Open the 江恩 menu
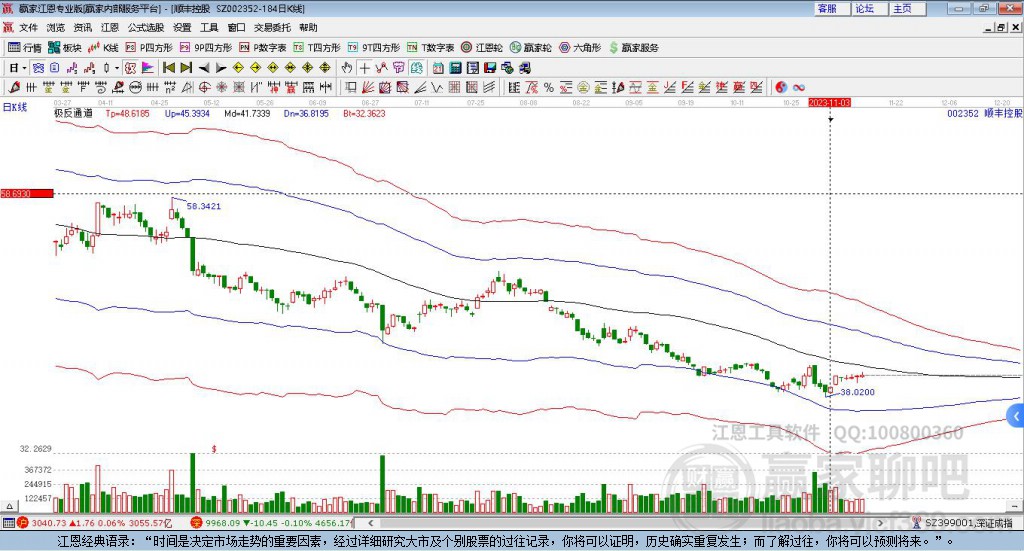This screenshot has width=1024, height=551. (110, 27)
